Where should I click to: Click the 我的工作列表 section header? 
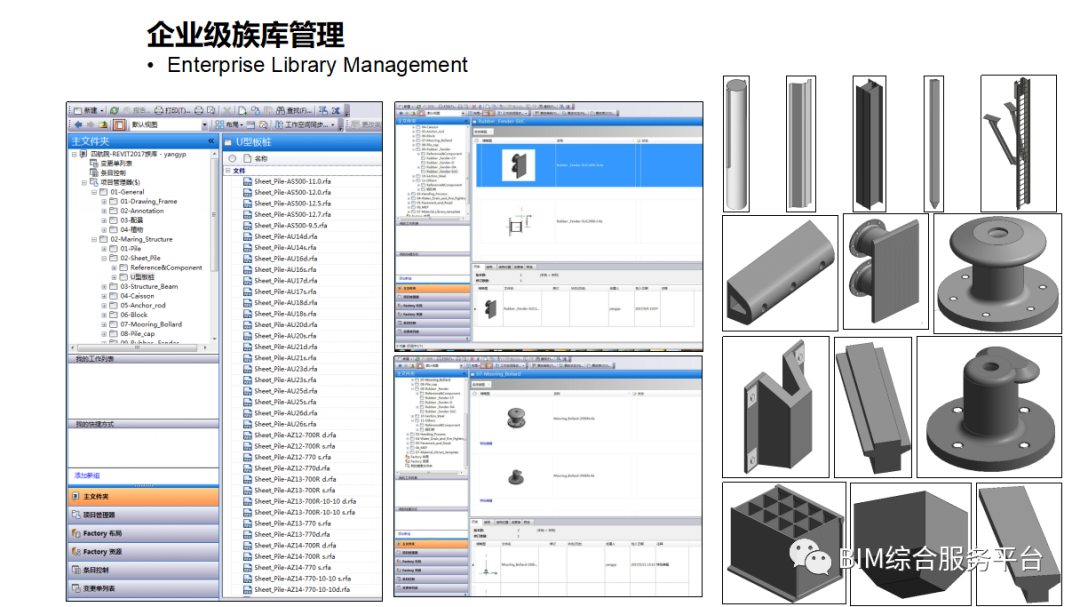[143, 359]
